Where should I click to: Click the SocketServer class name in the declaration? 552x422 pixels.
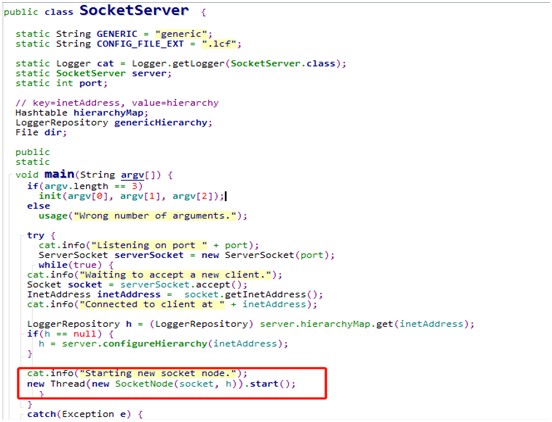click(x=134, y=10)
